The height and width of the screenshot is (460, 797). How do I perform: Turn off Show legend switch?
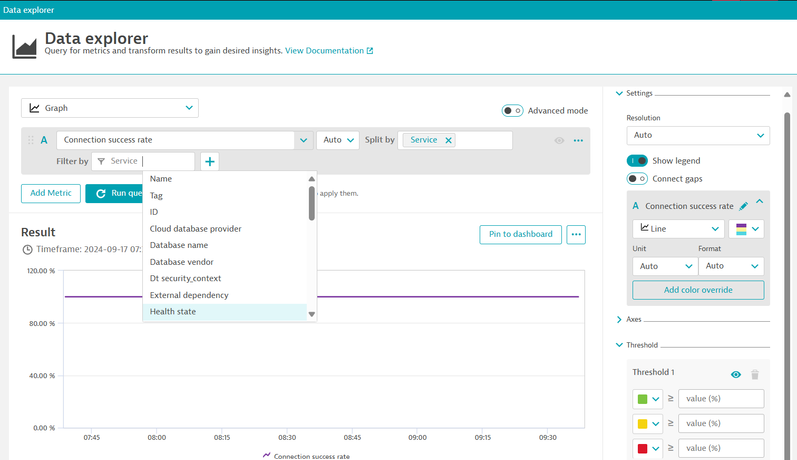point(637,160)
